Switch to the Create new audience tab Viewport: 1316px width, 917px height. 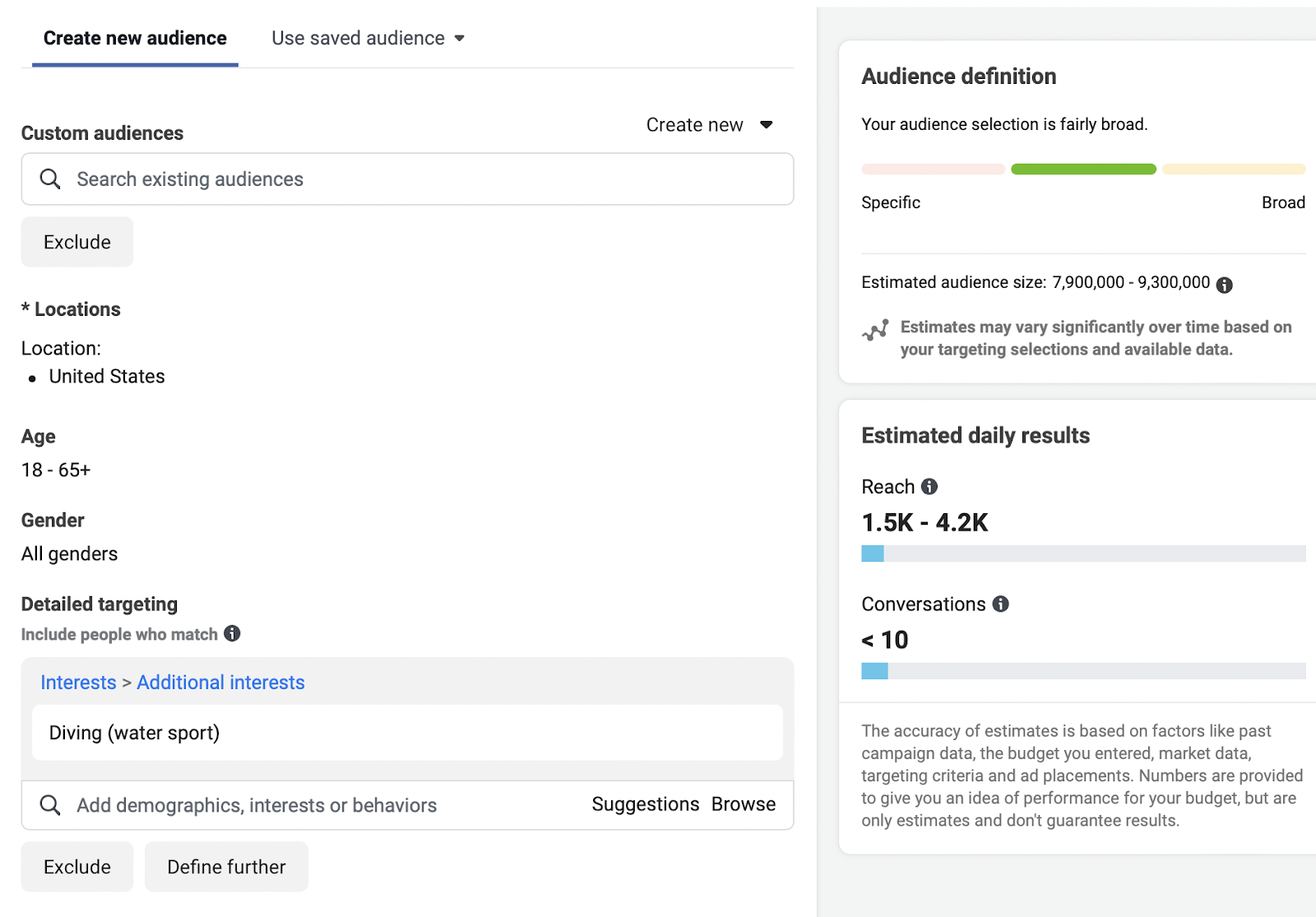[x=135, y=38]
